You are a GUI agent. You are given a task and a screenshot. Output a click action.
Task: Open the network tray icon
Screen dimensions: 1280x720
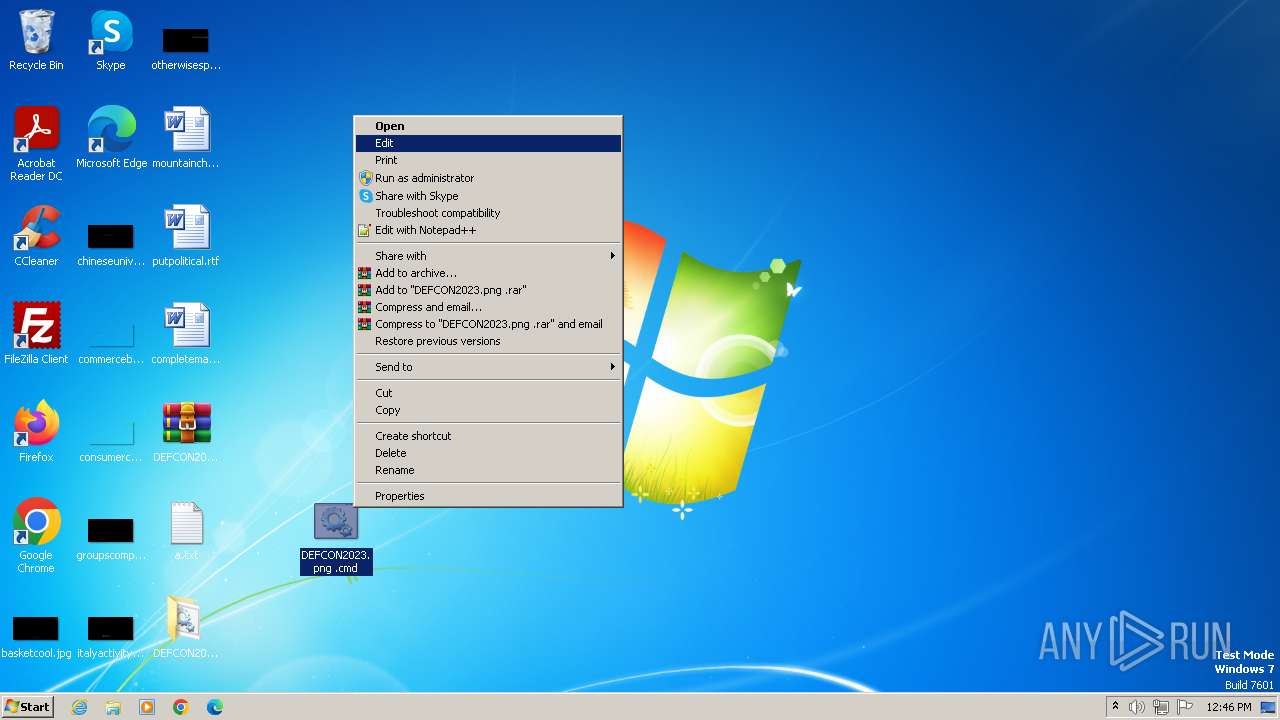(1161, 707)
